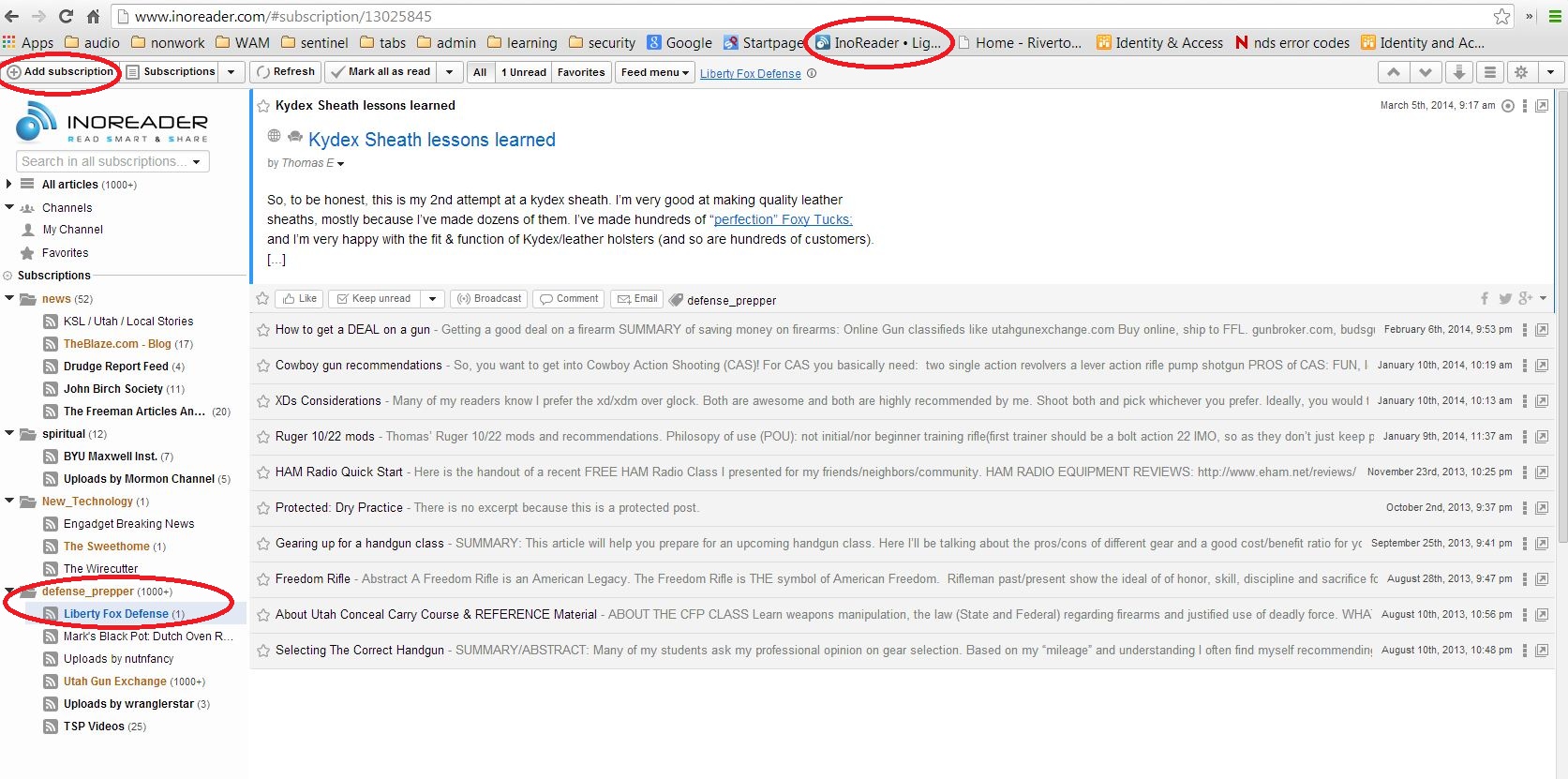This screenshot has height=779, width=1568.
Task: Bookmark page with star icon
Action: [1502, 16]
